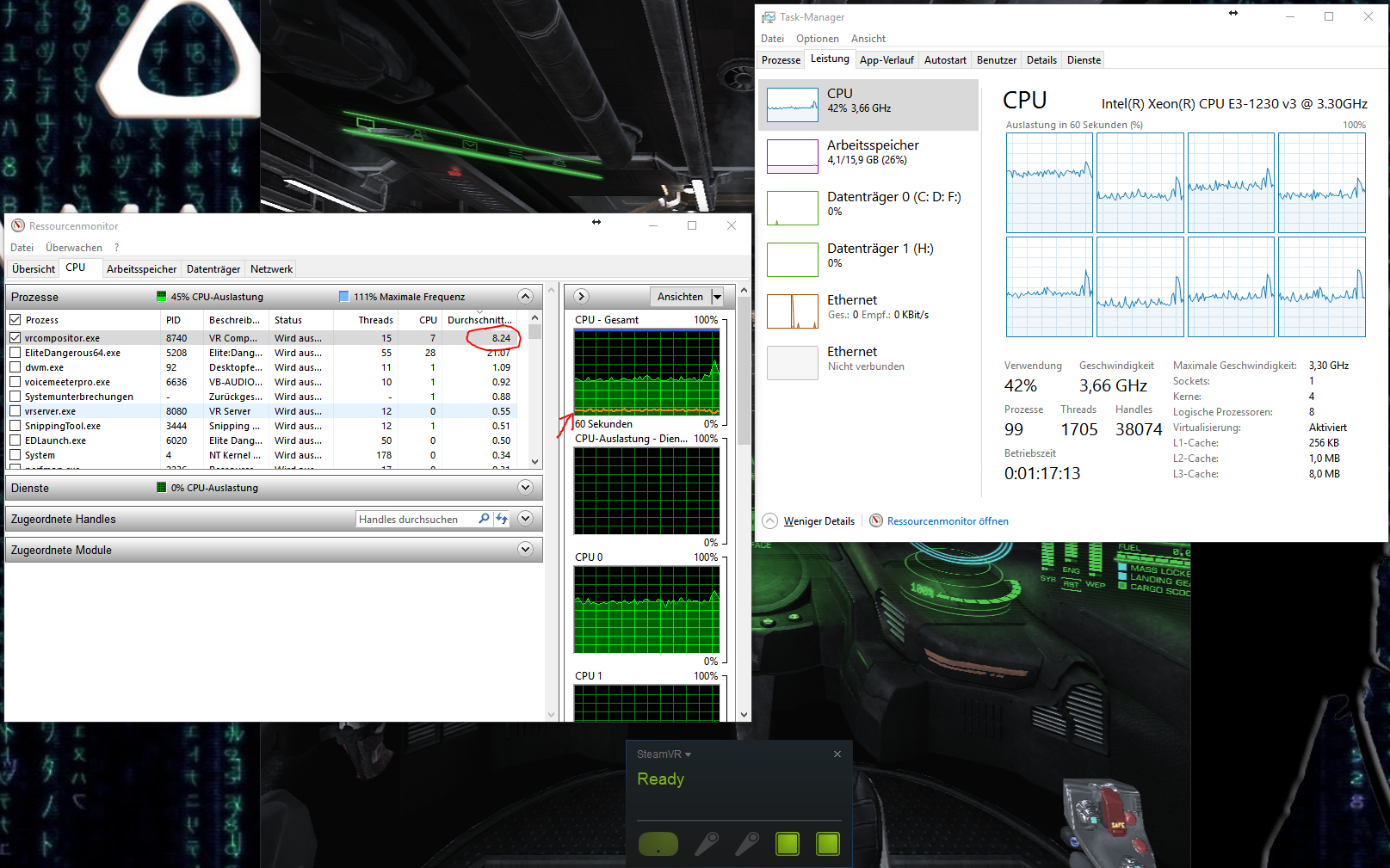The image size is (1390, 868).
Task: Click graph pane scrollbar down arrow
Action: click(744, 714)
